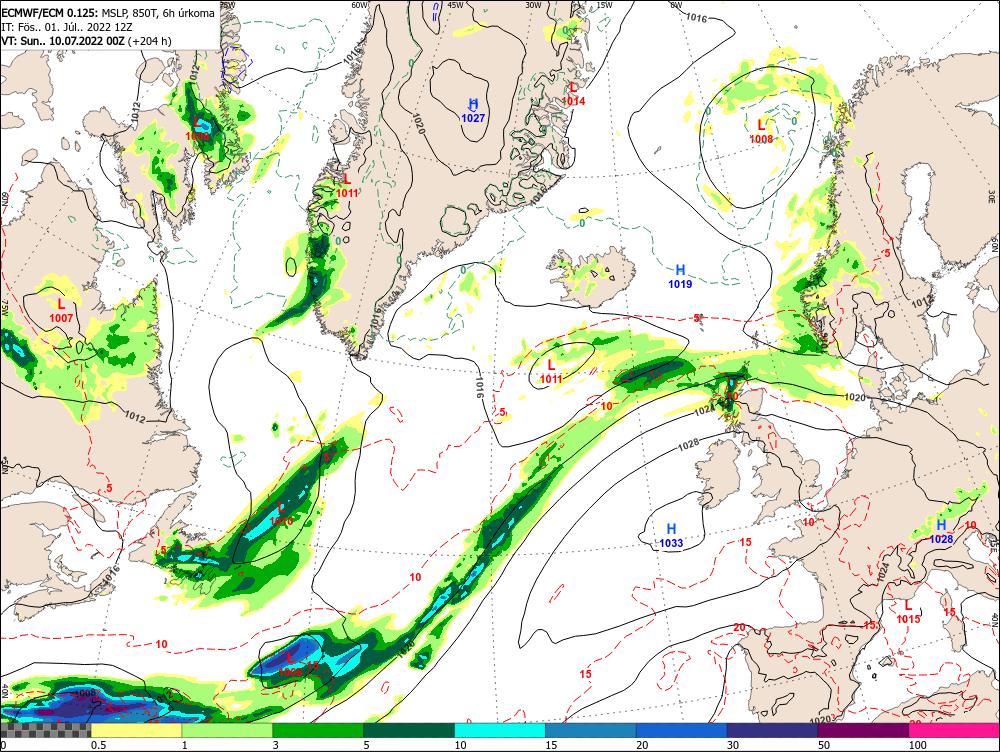This screenshot has height=752, width=1000.
Task: Click the yellow 0.5–1 mm legend swatch
Action: [x=136, y=730]
